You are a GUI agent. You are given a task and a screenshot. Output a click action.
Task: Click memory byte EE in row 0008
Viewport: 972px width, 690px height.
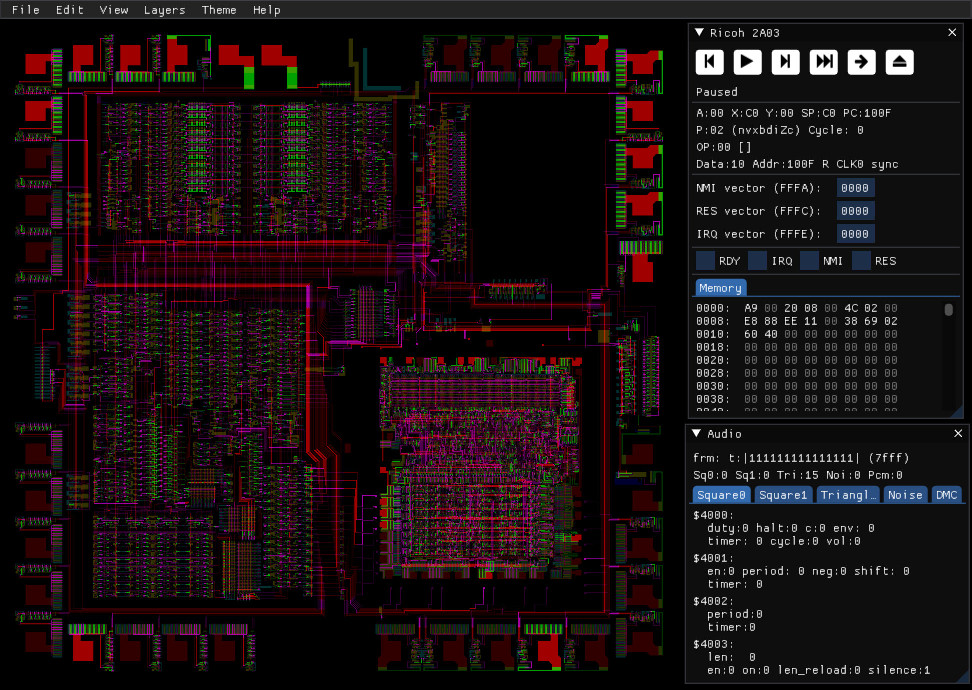click(x=791, y=321)
